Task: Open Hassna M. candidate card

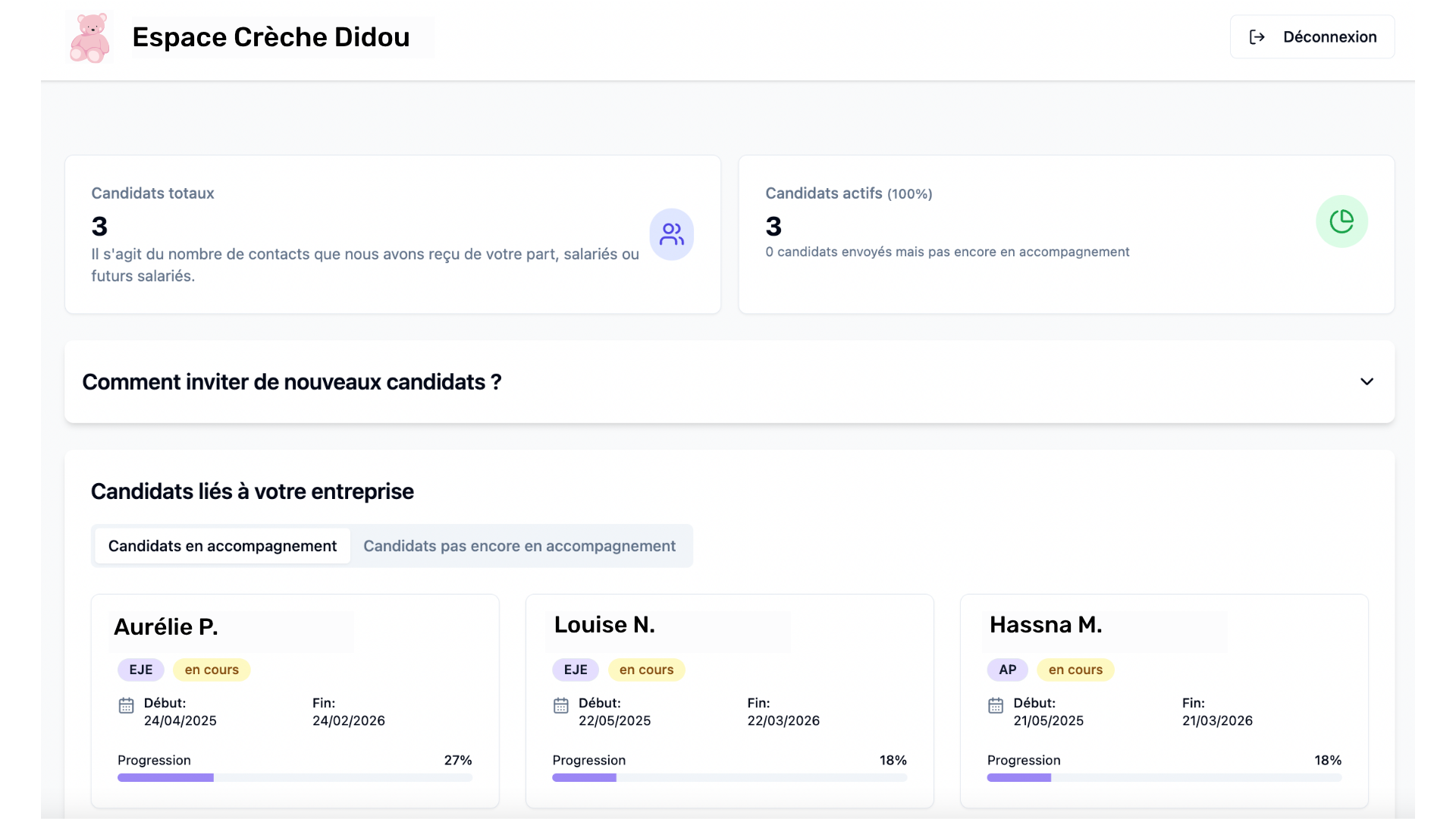Action: (x=1164, y=701)
